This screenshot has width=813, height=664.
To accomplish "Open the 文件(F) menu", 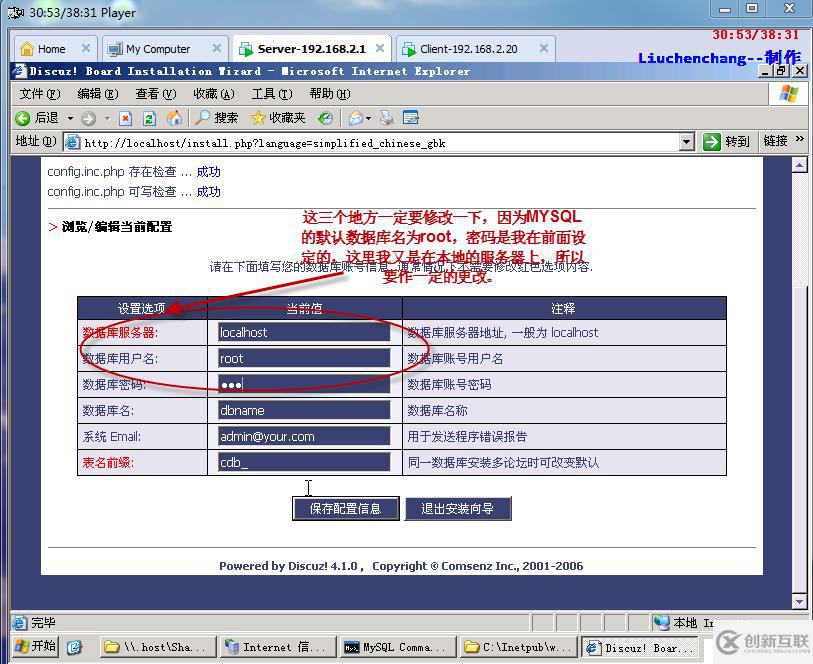I will pos(40,94).
